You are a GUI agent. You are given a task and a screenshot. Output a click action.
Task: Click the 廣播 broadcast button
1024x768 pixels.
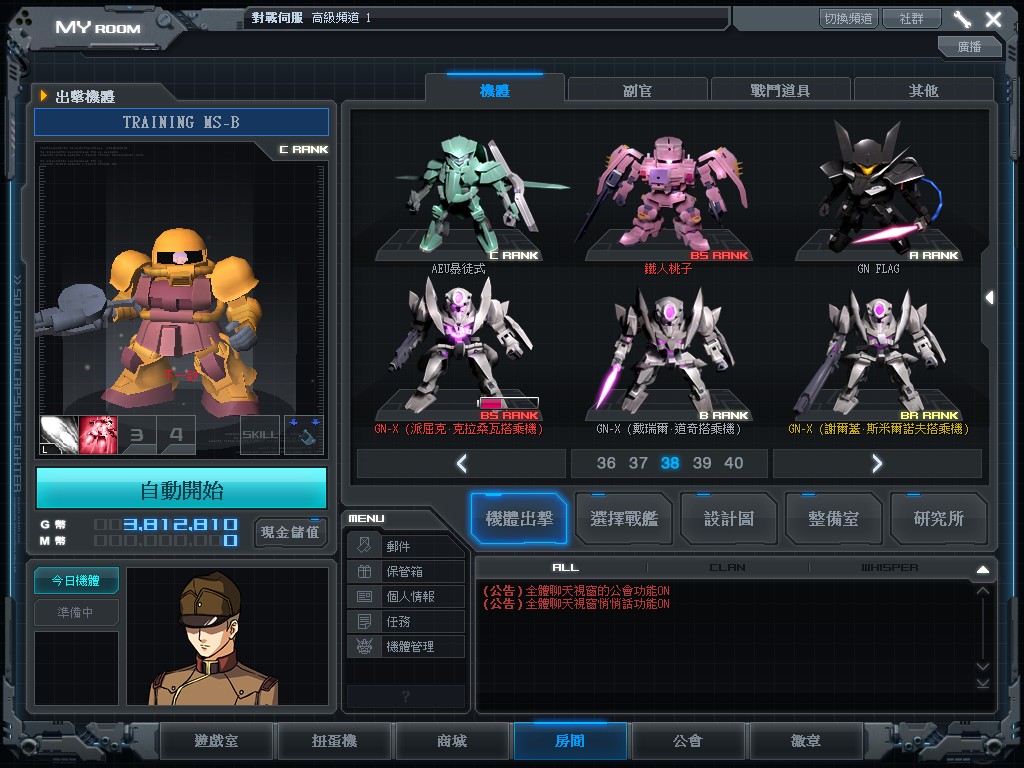969,46
